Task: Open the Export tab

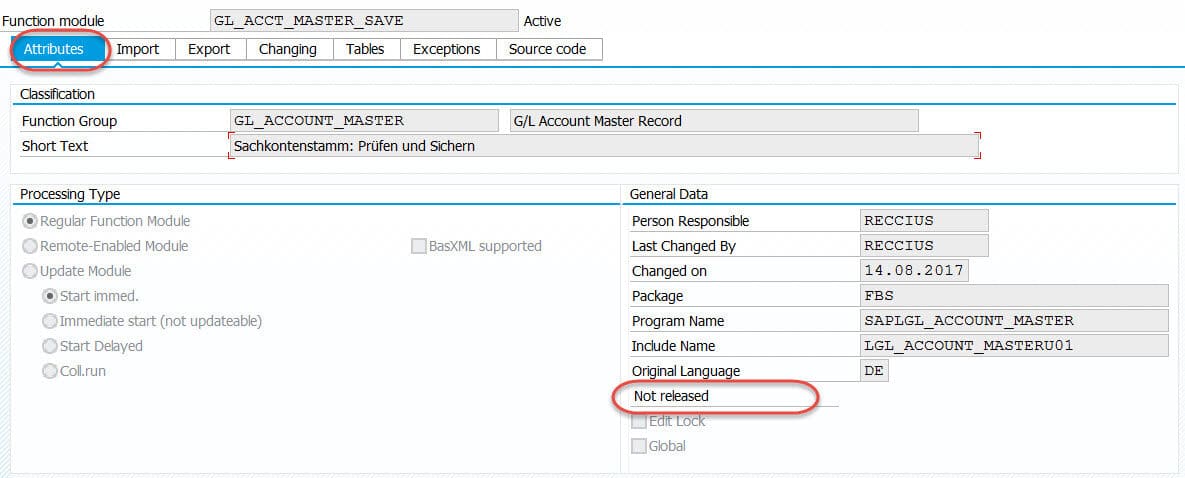Action: 209,49
